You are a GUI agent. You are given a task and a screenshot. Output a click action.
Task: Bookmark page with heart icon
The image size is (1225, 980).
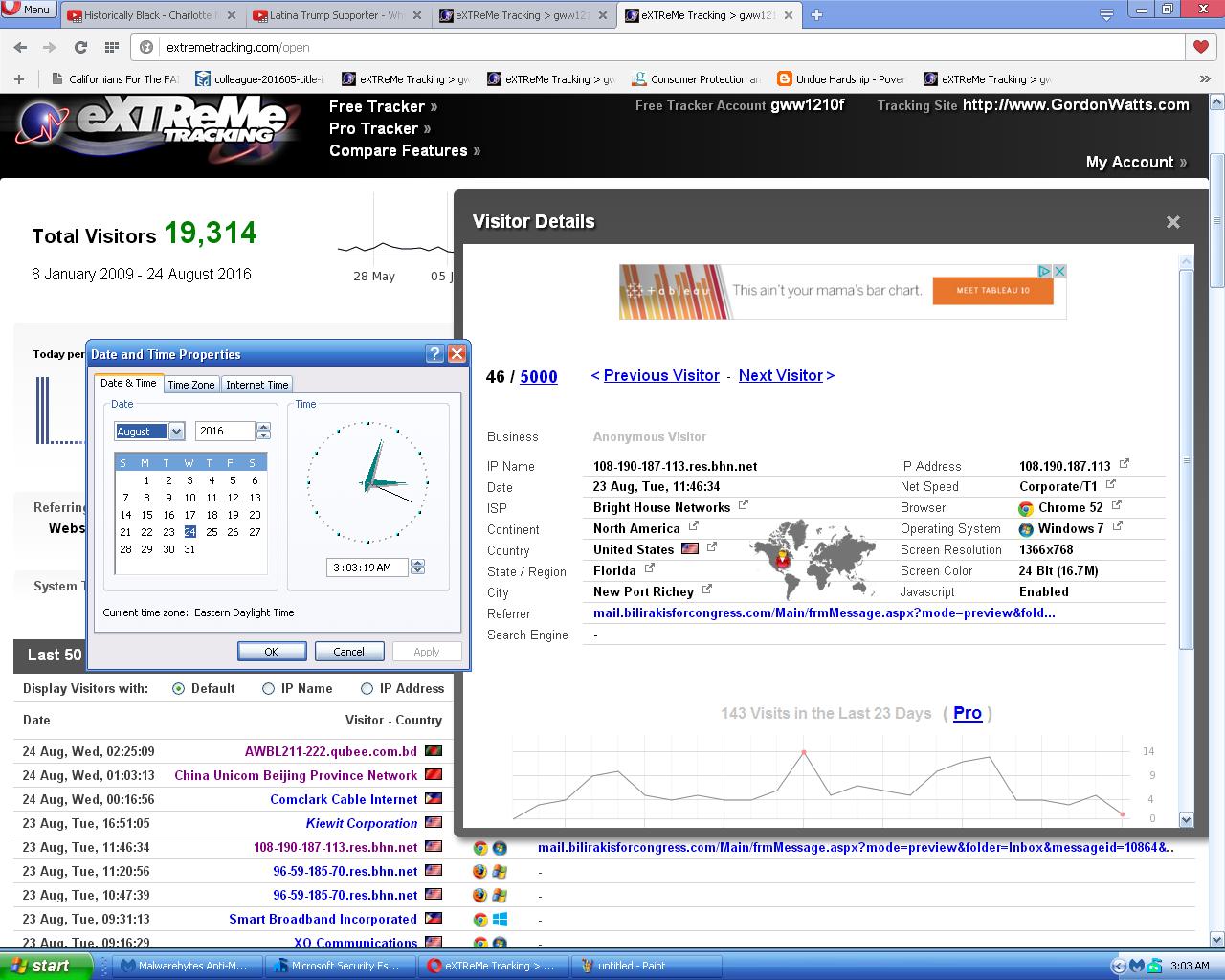coord(1201,47)
